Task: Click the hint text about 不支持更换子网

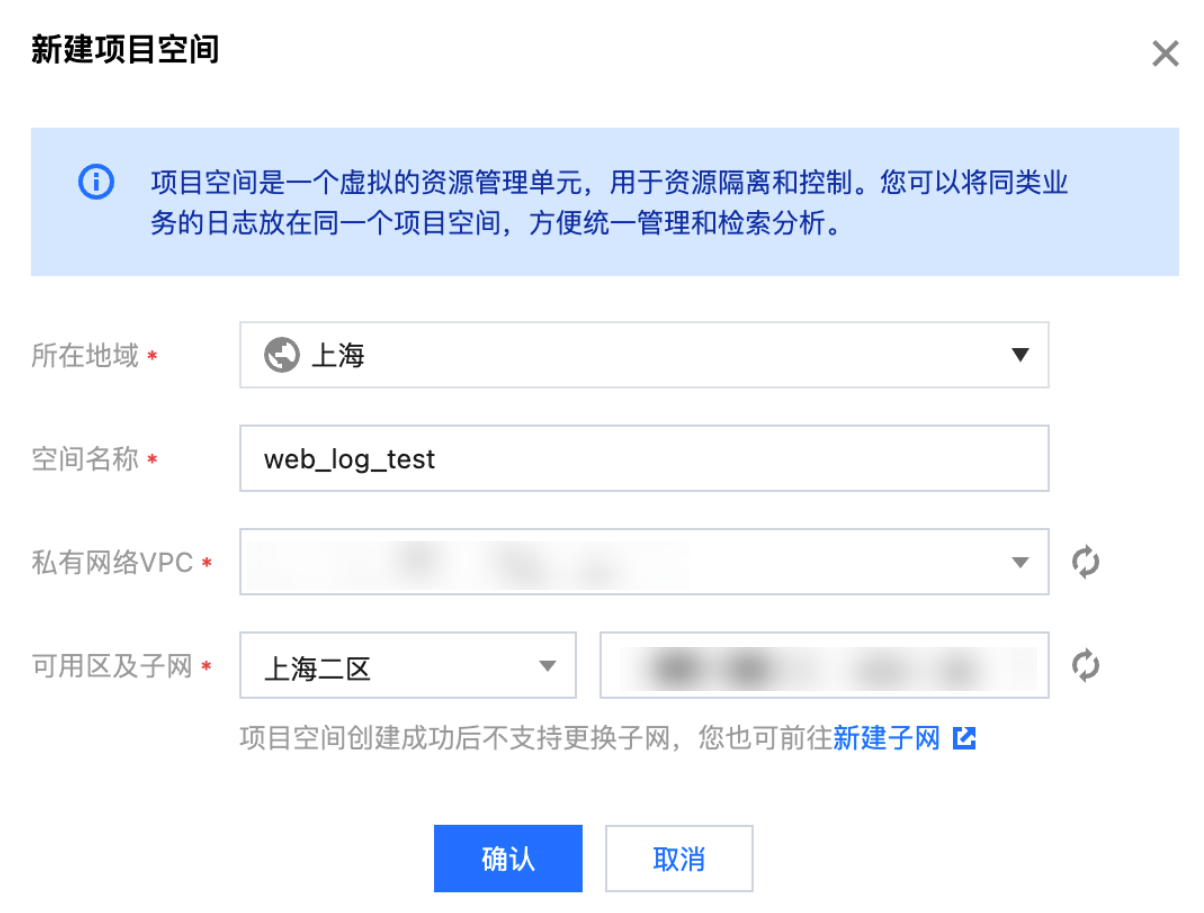Action: [x=535, y=739]
